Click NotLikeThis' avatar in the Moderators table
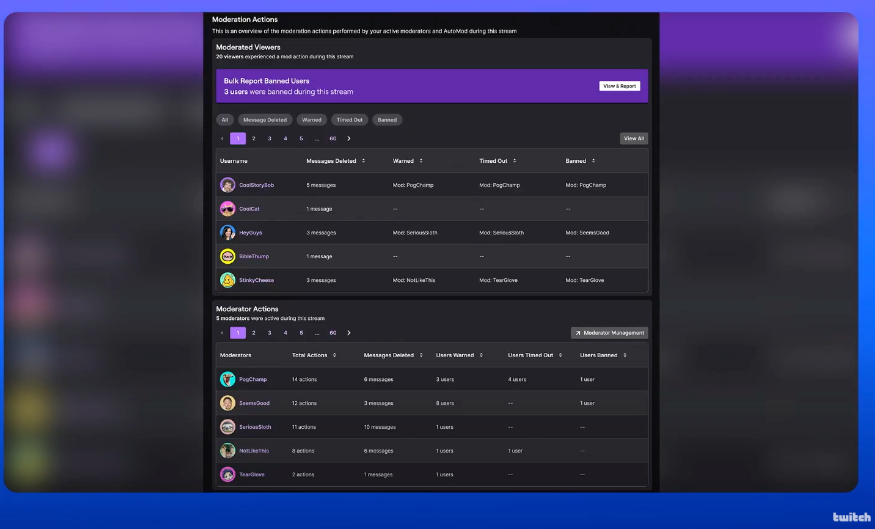The width and height of the screenshot is (875, 529). [x=227, y=450]
